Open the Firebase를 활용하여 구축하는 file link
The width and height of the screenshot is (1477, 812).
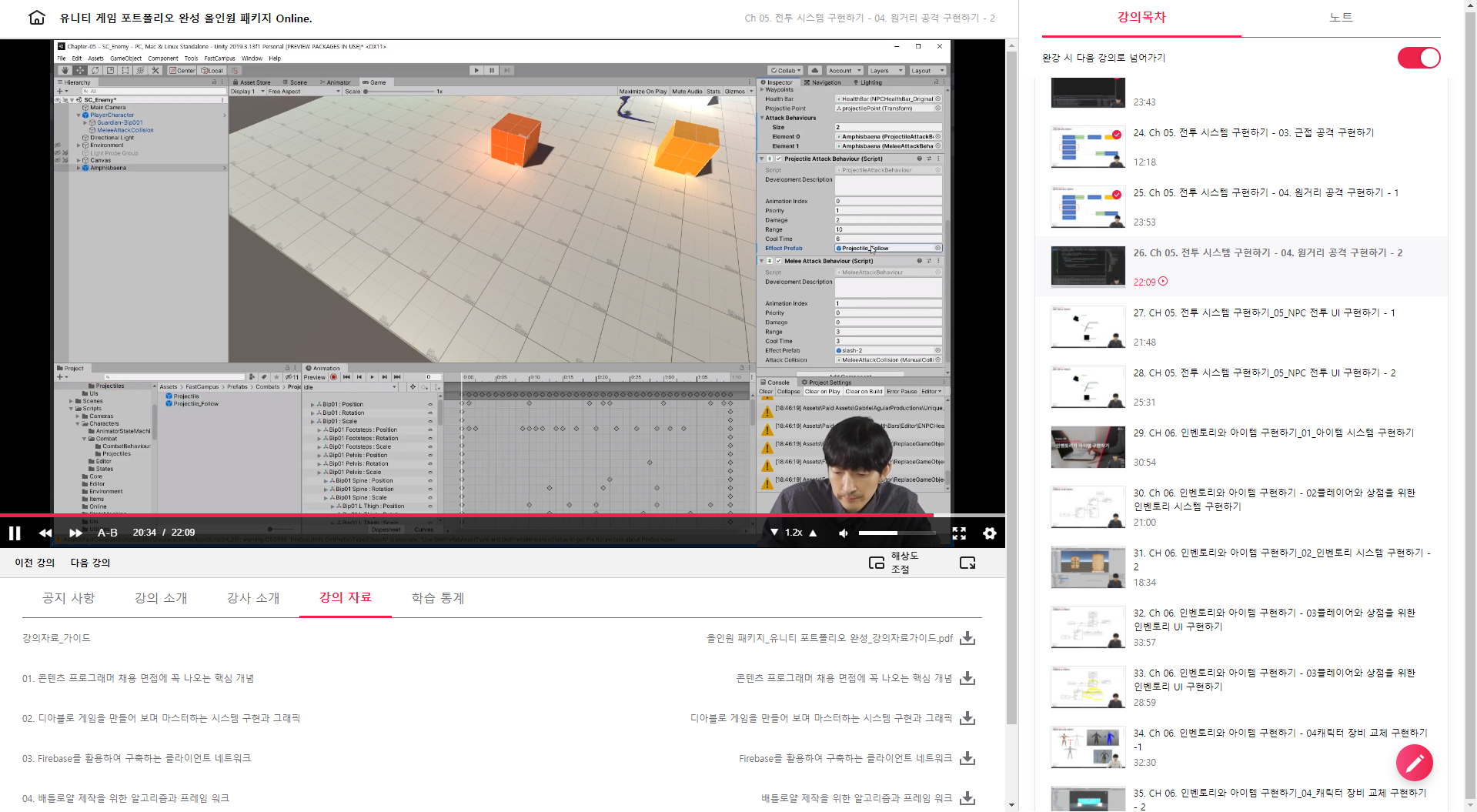coord(846,758)
